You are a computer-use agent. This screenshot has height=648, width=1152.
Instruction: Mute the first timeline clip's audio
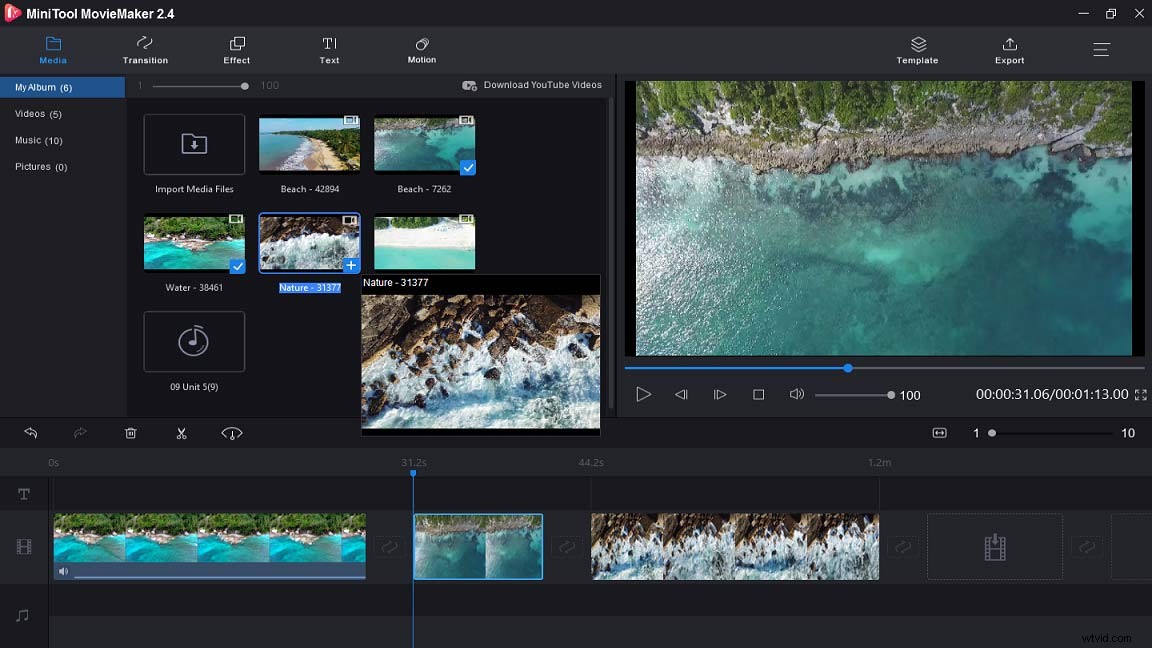pos(64,571)
